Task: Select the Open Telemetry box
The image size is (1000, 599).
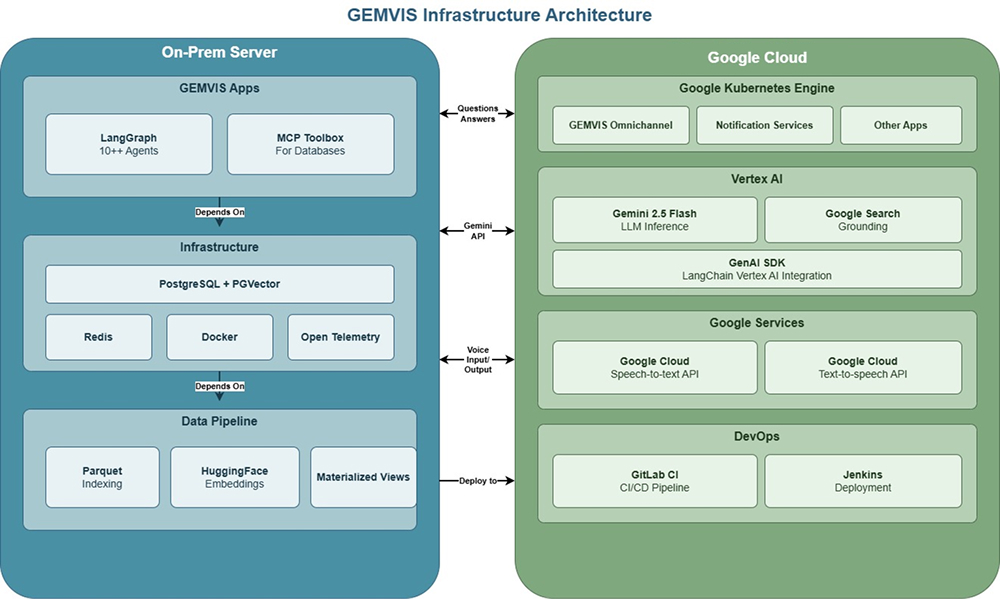Action: tap(341, 337)
